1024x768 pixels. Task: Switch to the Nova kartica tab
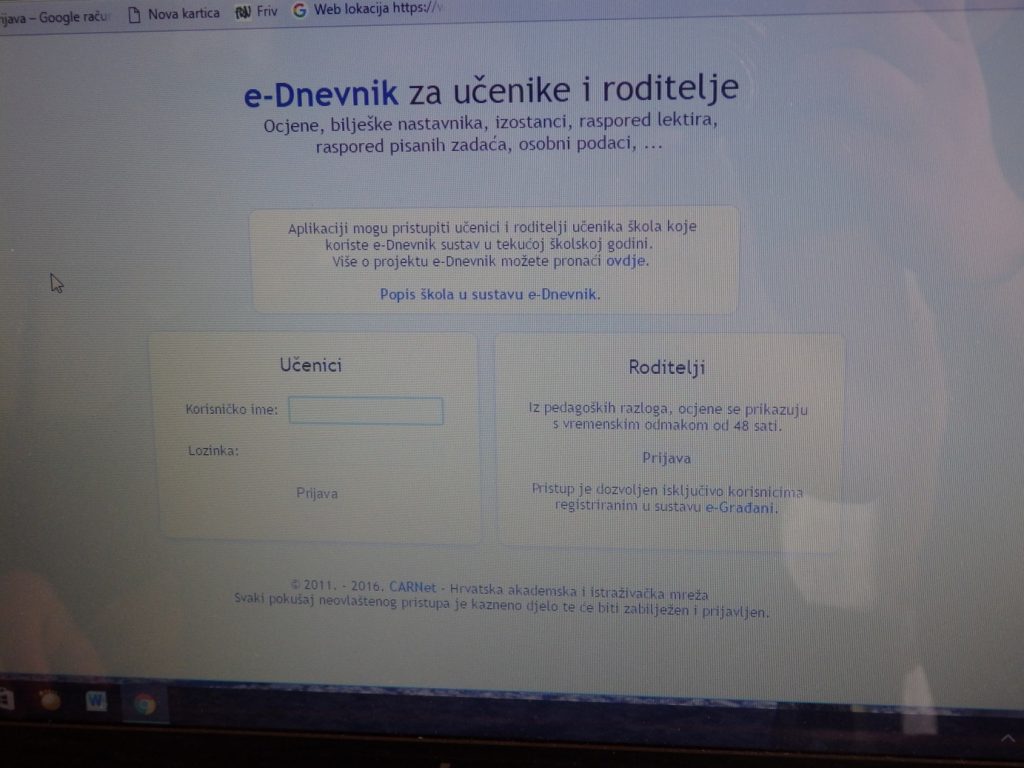[185, 12]
